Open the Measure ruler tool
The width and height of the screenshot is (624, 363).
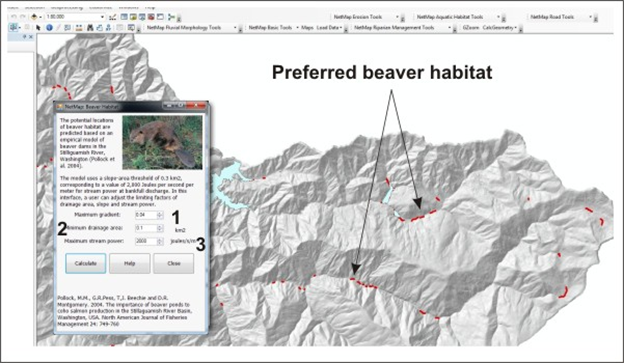click(x=79, y=27)
